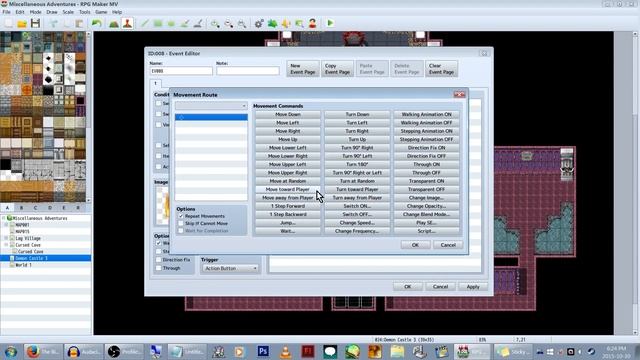Toggle Direction Fix checkbox in Event Editor

158,260
